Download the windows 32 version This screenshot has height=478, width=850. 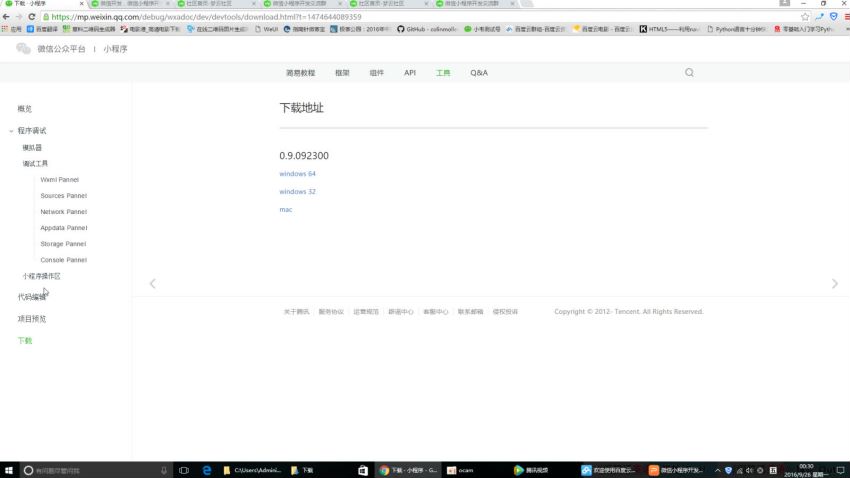[297, 192]
